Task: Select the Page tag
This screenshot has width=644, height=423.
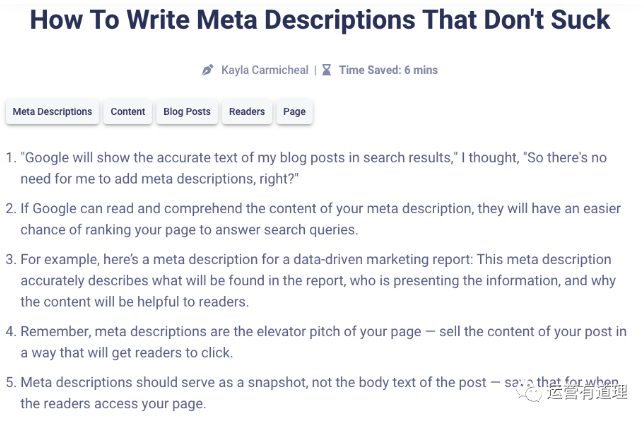Action: pyautogui.click(x=294, y=112)
